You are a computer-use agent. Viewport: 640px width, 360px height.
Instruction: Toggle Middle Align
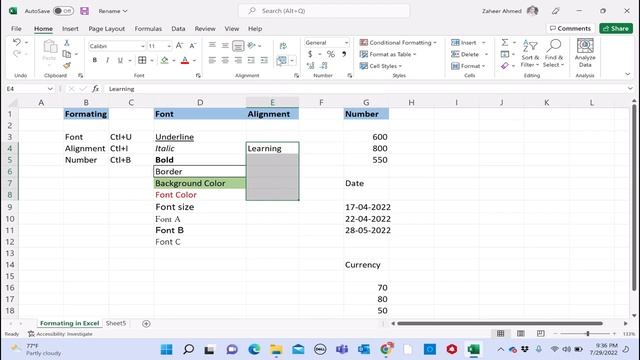(x=225, y=45)
